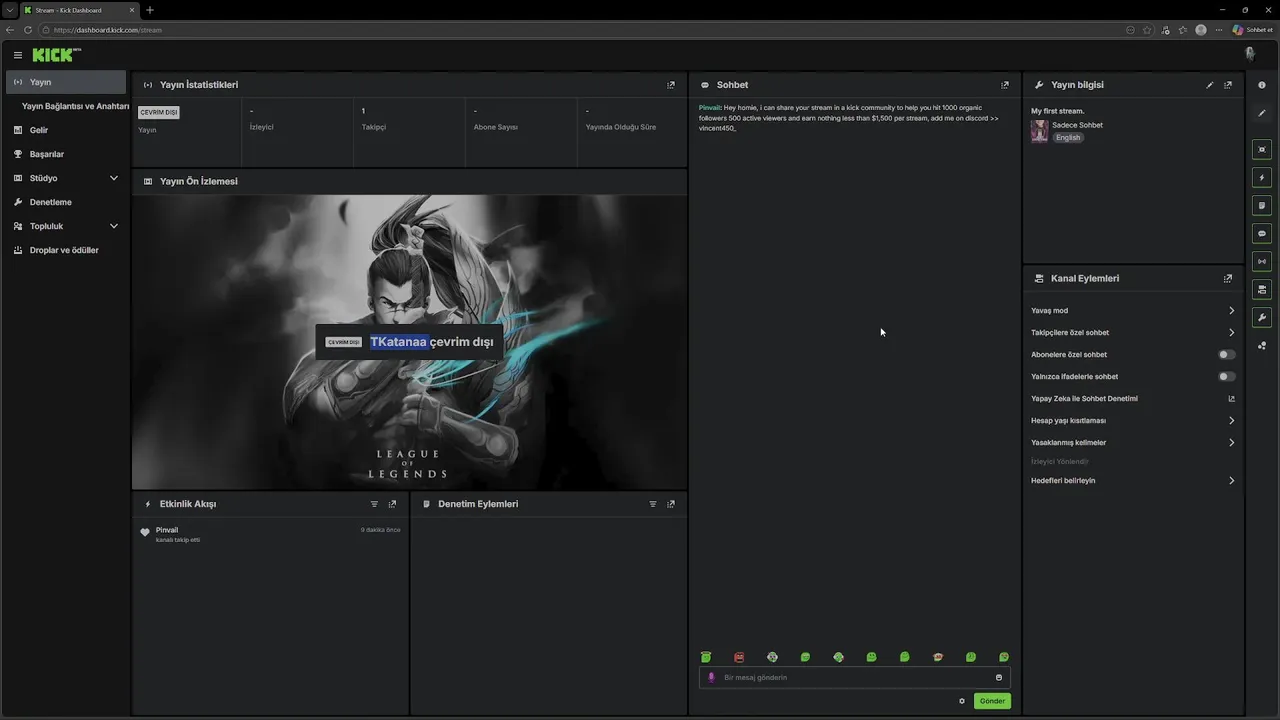Click Pinvail username in chat message
1280x720 pixels.
709,107
